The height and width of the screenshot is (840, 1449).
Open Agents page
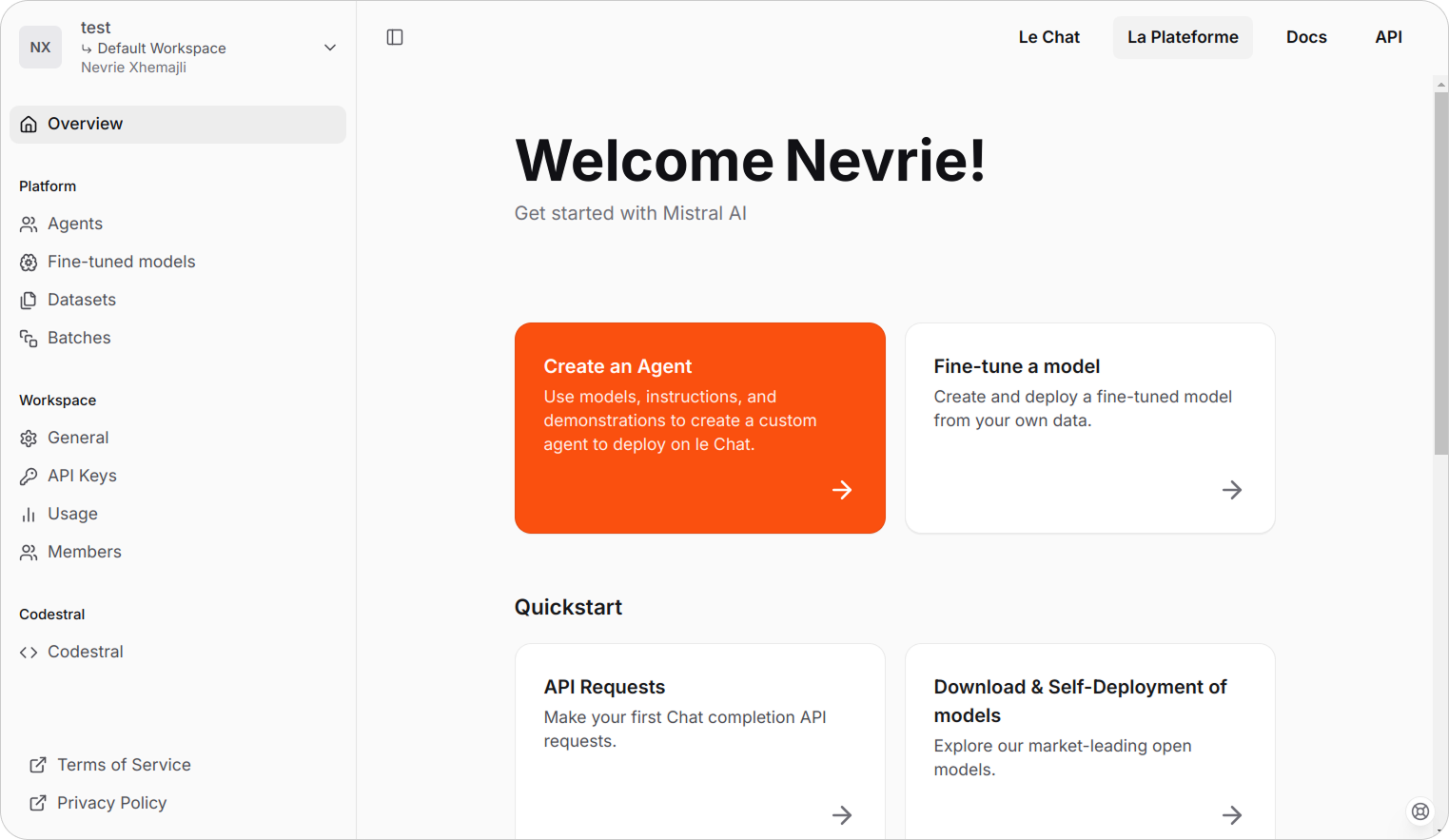pyautogui.click(x=178, y=225)
